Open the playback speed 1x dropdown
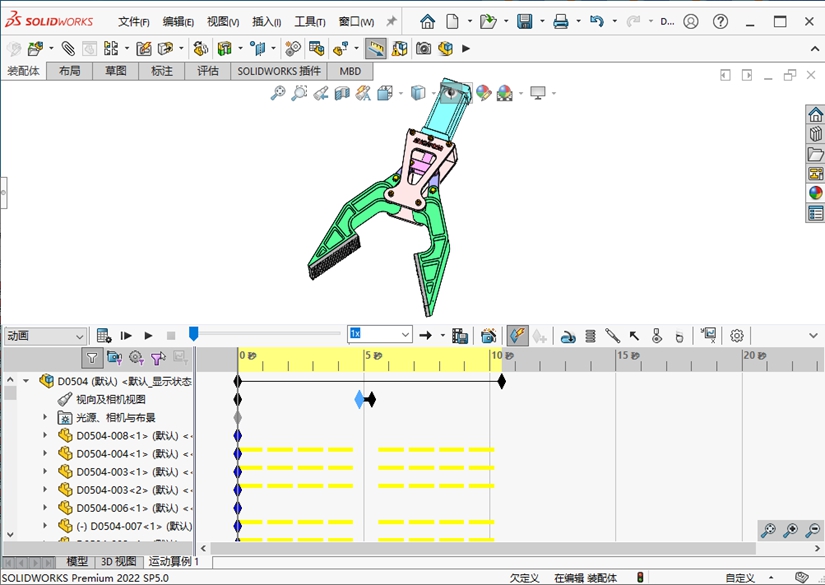The height and width of the screenshot is (585, 825). tap(380, 334)
